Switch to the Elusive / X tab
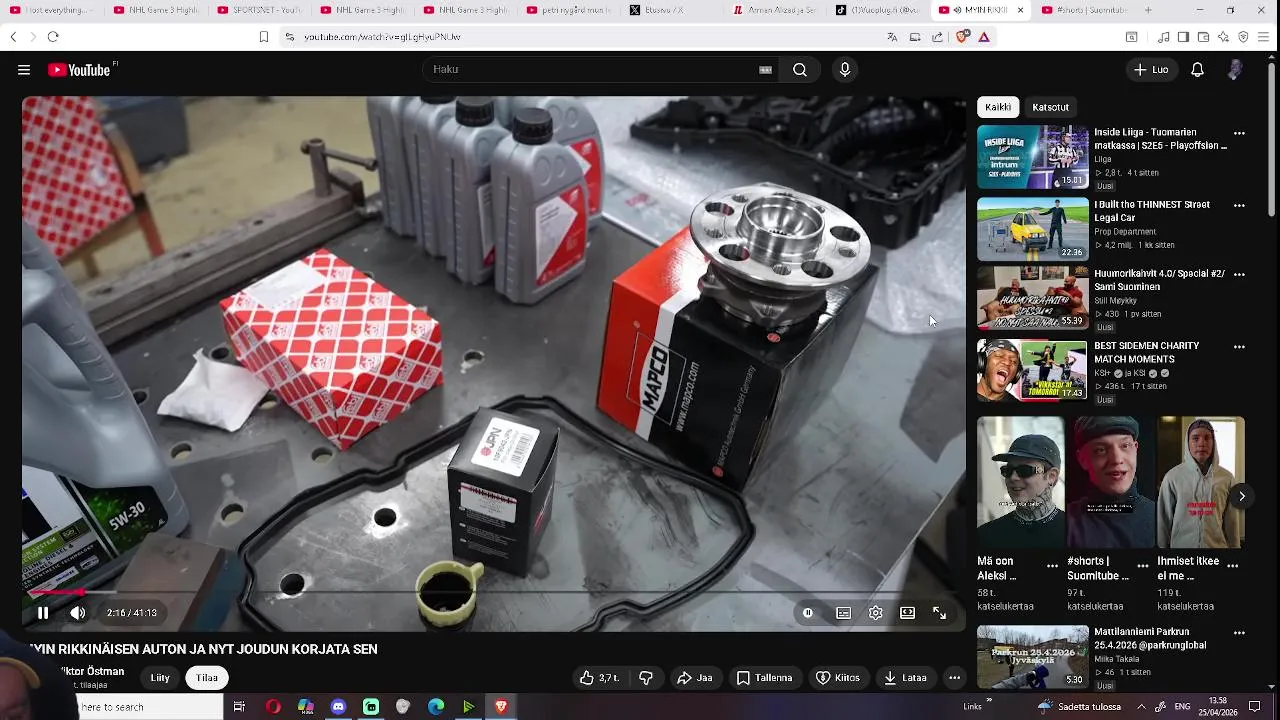Viewport: 1280px width, 720px height. (x=670, y=10)
